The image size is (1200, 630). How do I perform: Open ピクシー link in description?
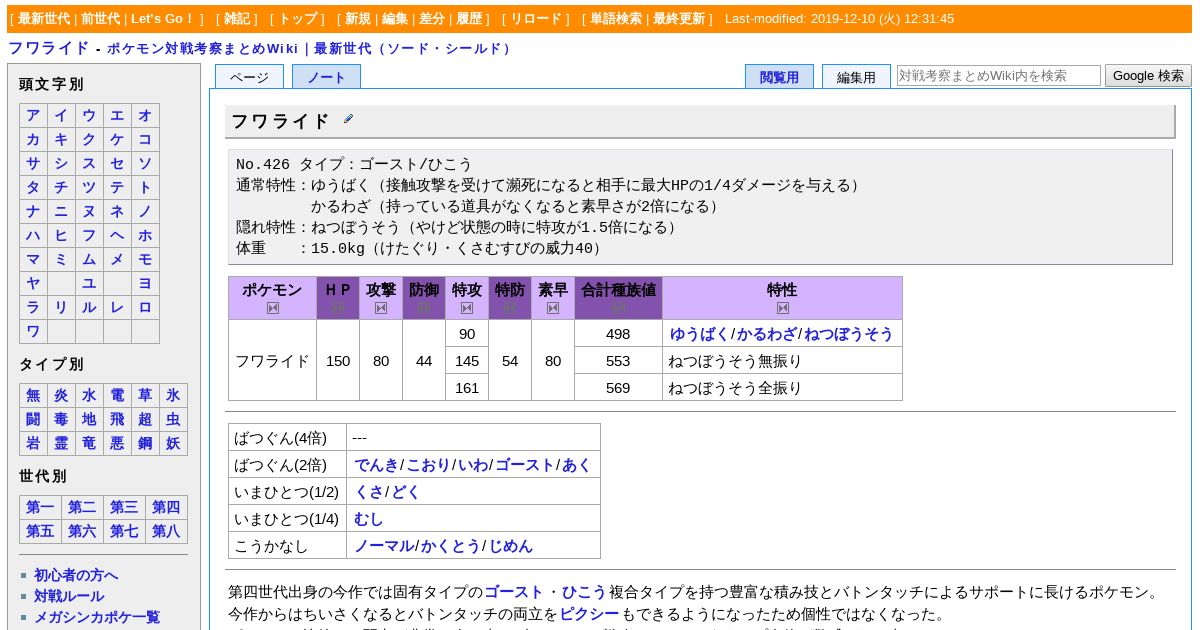[589, 614]
